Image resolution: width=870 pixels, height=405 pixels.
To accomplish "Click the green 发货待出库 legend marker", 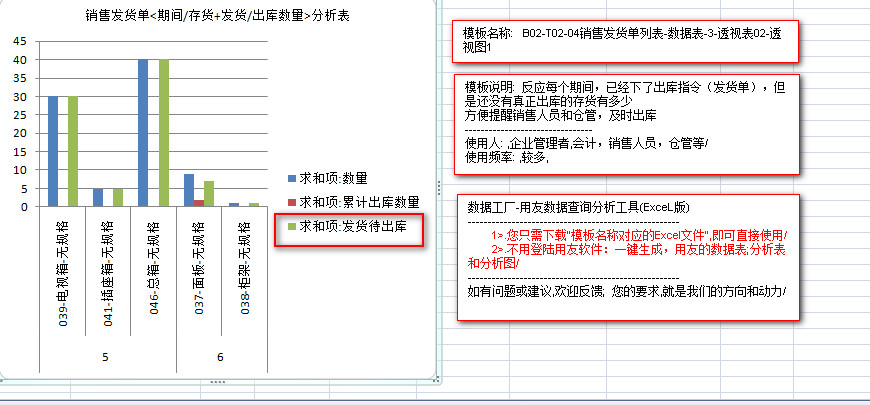I will 291,227.
